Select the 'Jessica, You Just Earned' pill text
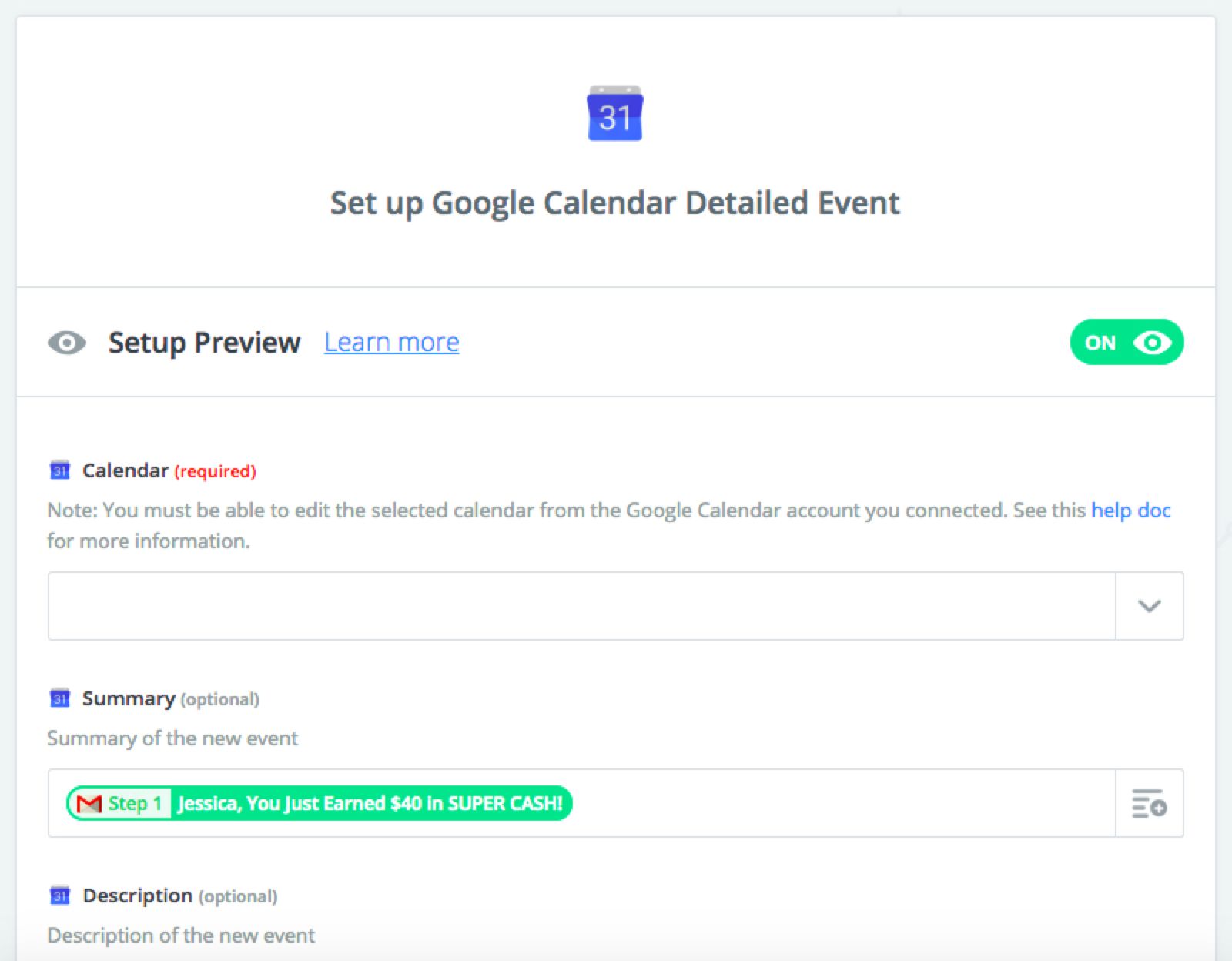 click(370, 804)
